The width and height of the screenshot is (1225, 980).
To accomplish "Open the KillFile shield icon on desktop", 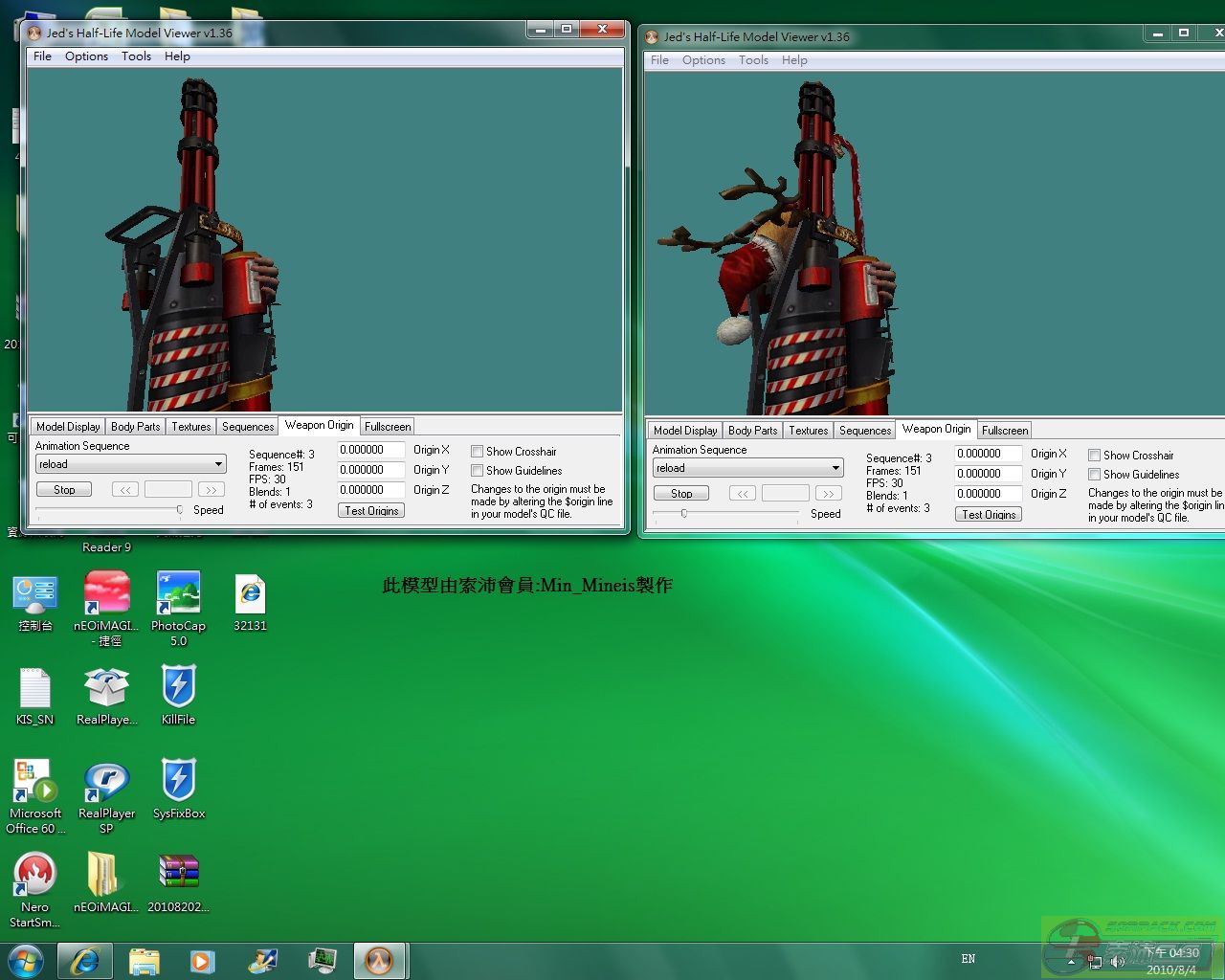I will point(178,688).
